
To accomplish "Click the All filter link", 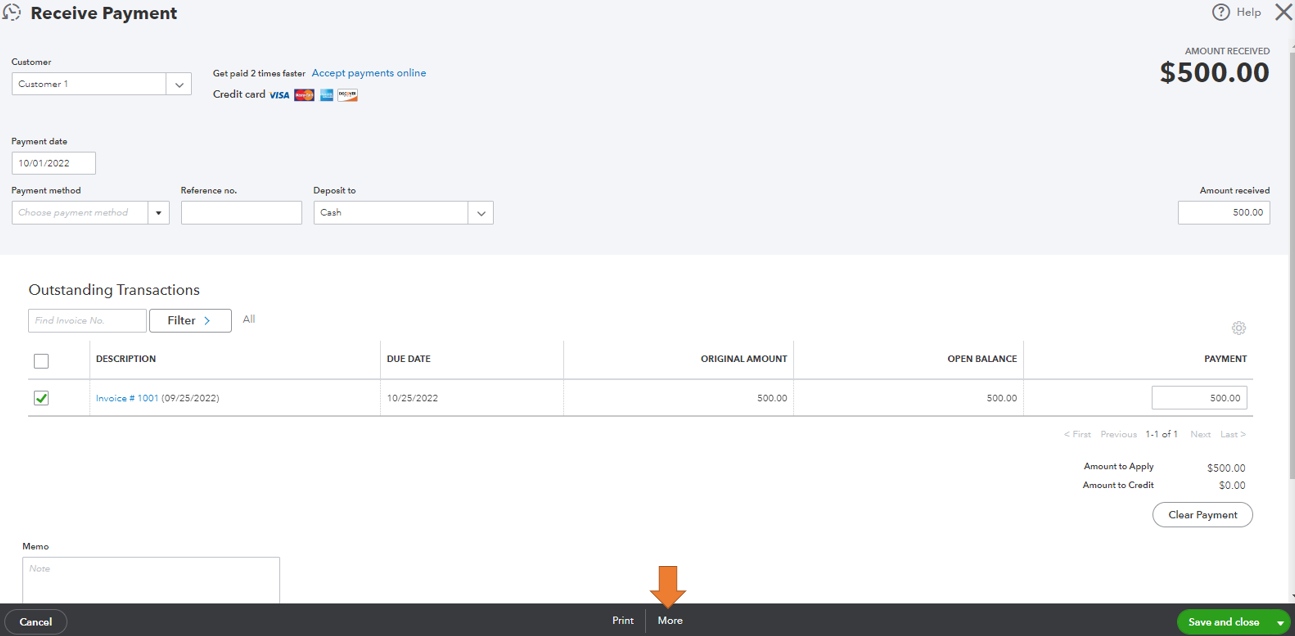I will pos(249,319).
